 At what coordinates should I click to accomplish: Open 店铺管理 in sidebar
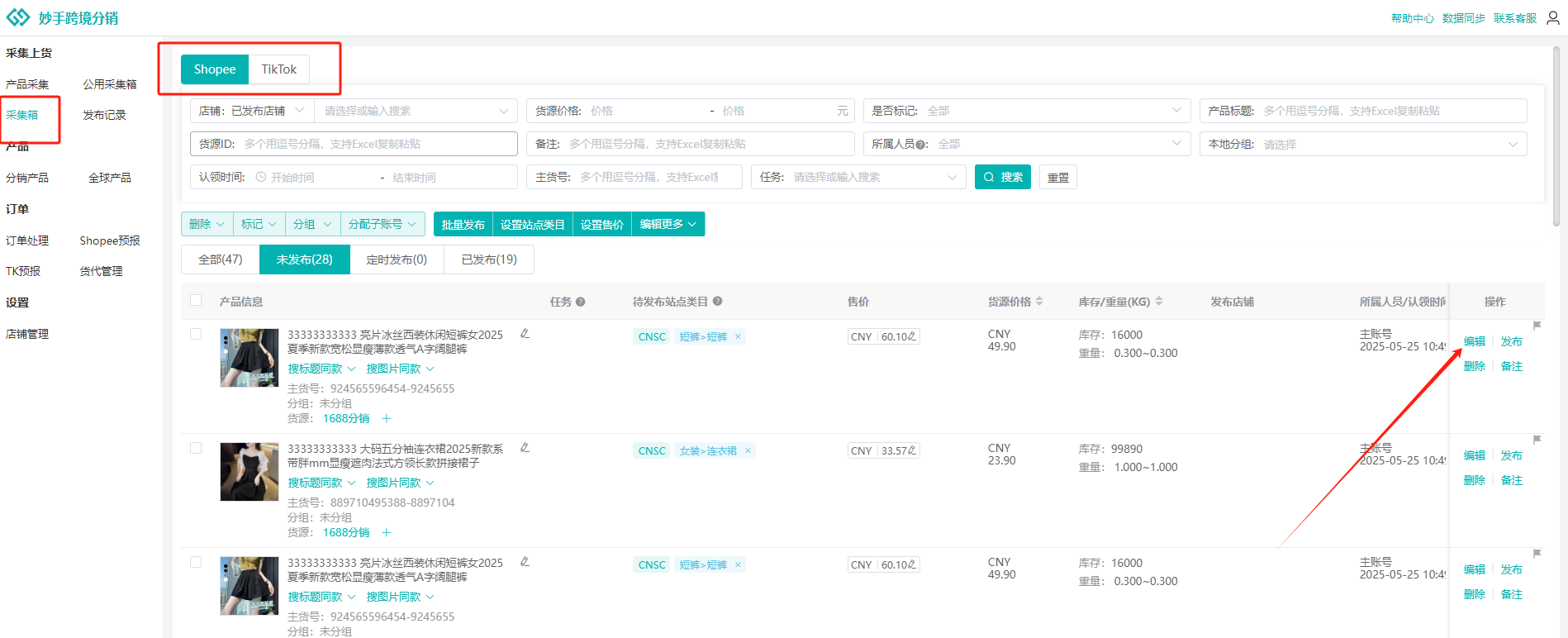click(x=27, y=334)
